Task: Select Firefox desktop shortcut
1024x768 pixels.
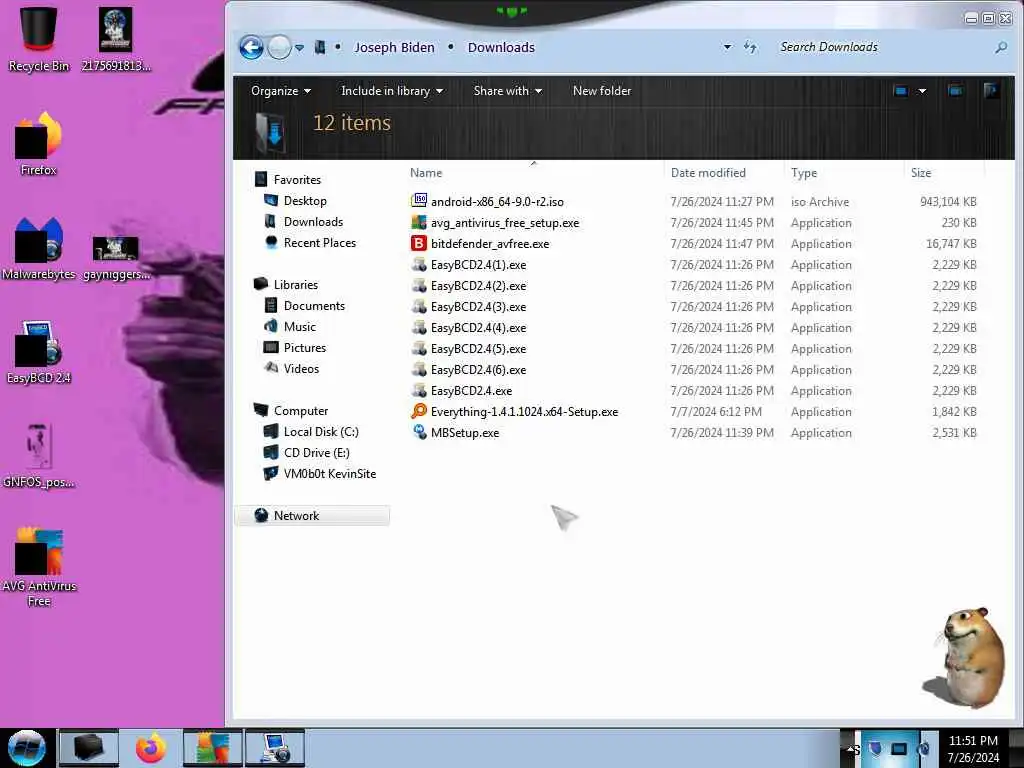Action: pos(39,142)
